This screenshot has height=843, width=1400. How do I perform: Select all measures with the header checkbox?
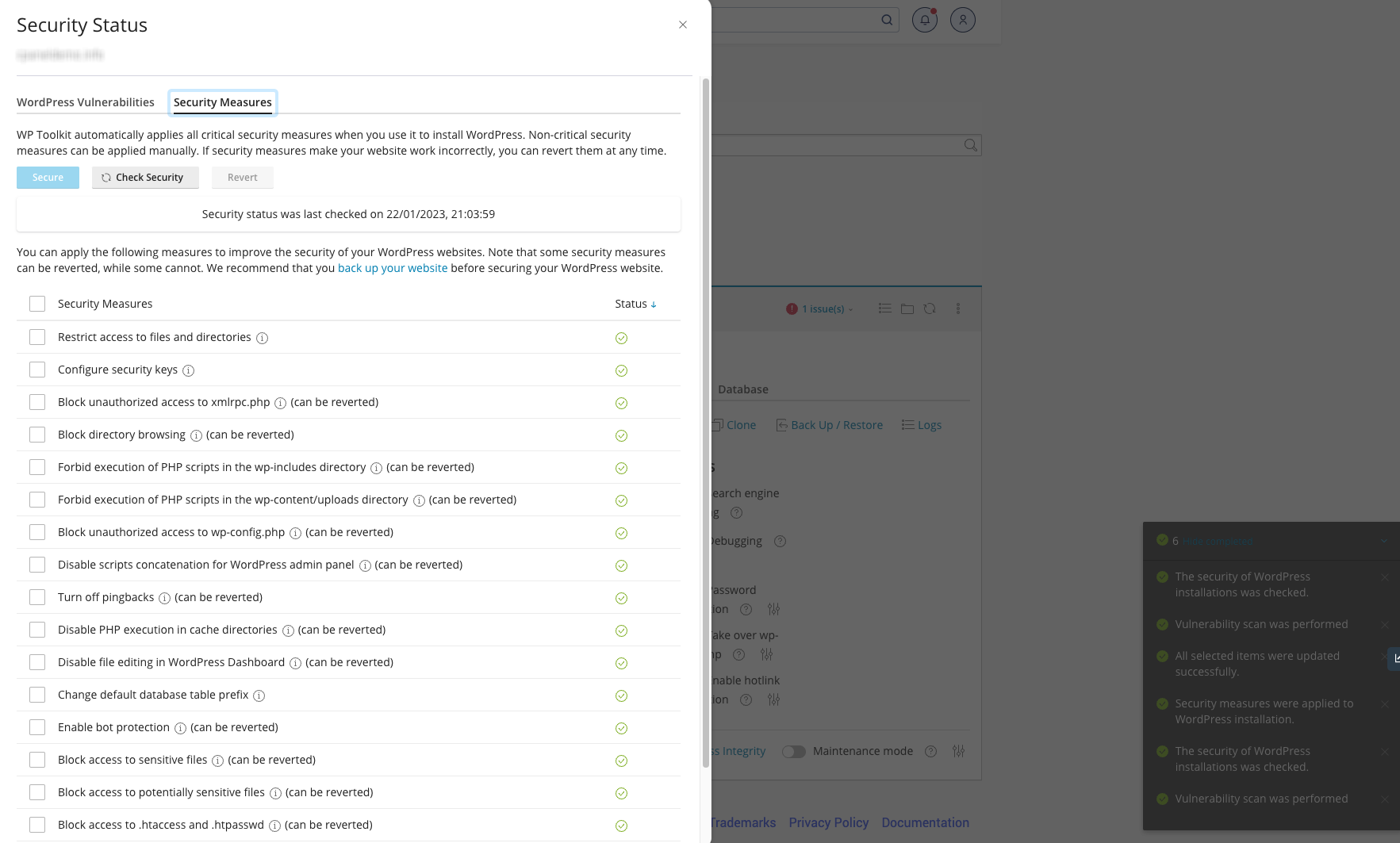point(36,303)
